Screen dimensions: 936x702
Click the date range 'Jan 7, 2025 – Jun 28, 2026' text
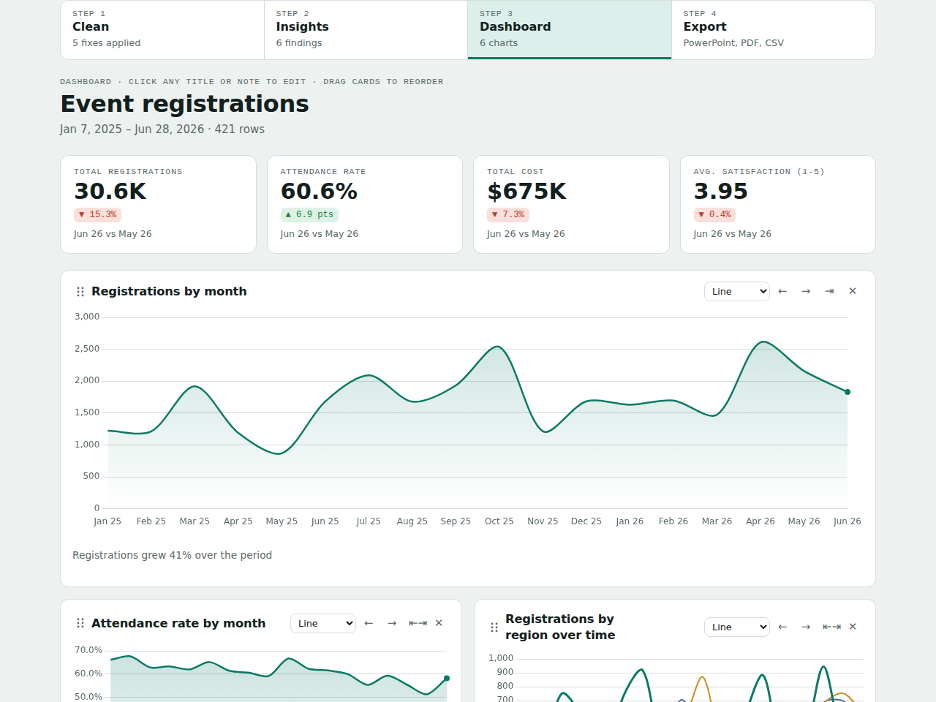(132, 129)
